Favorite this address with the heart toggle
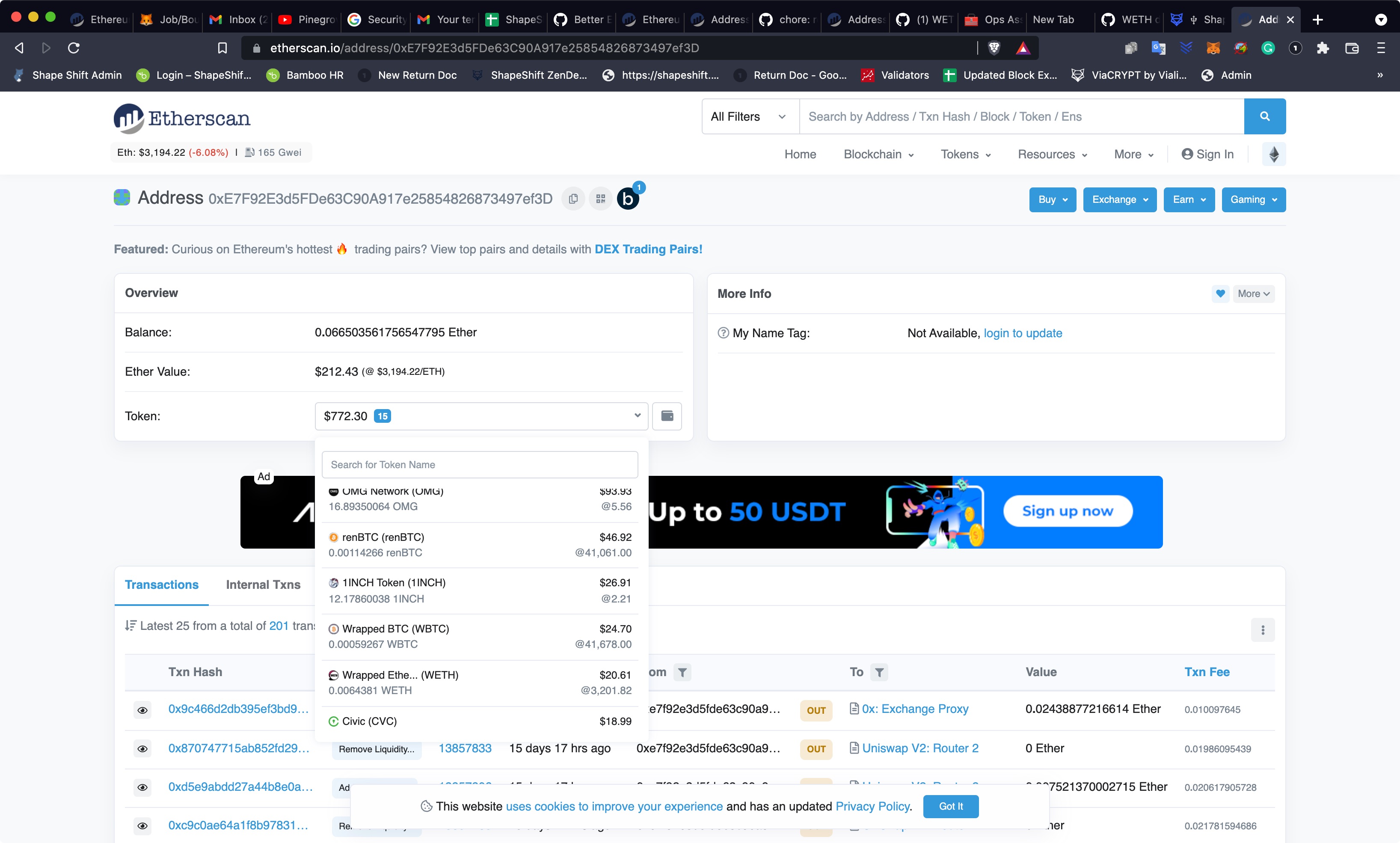The height and width of the screenshot is (843, 1400). [1221, 294]
